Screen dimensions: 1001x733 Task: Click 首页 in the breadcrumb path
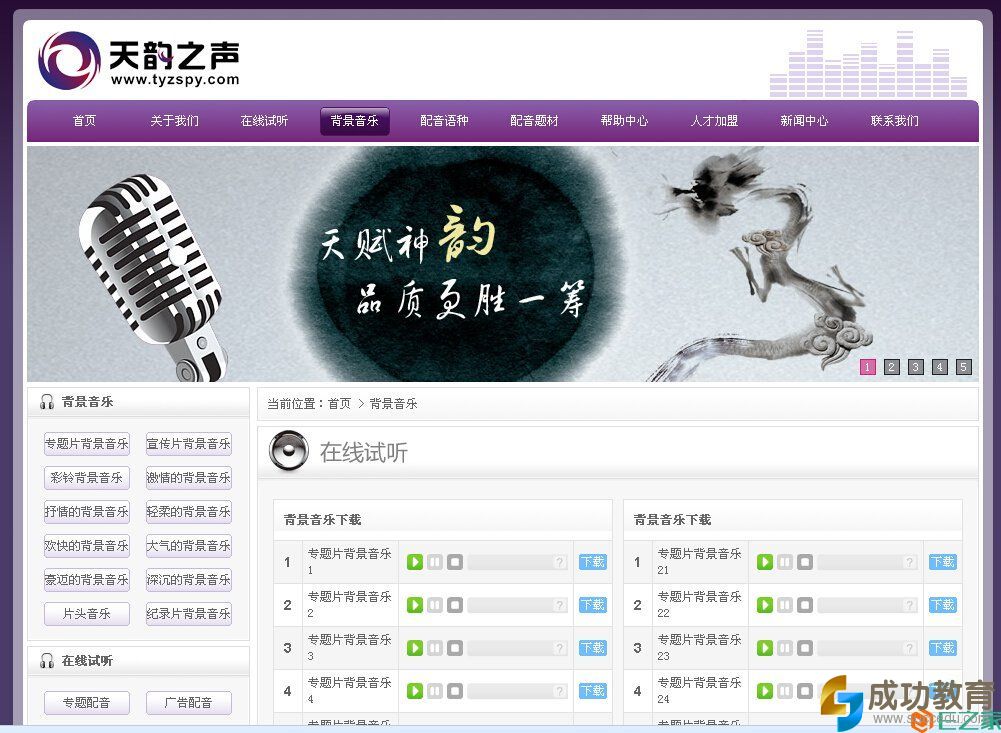[x=339, y=404]
